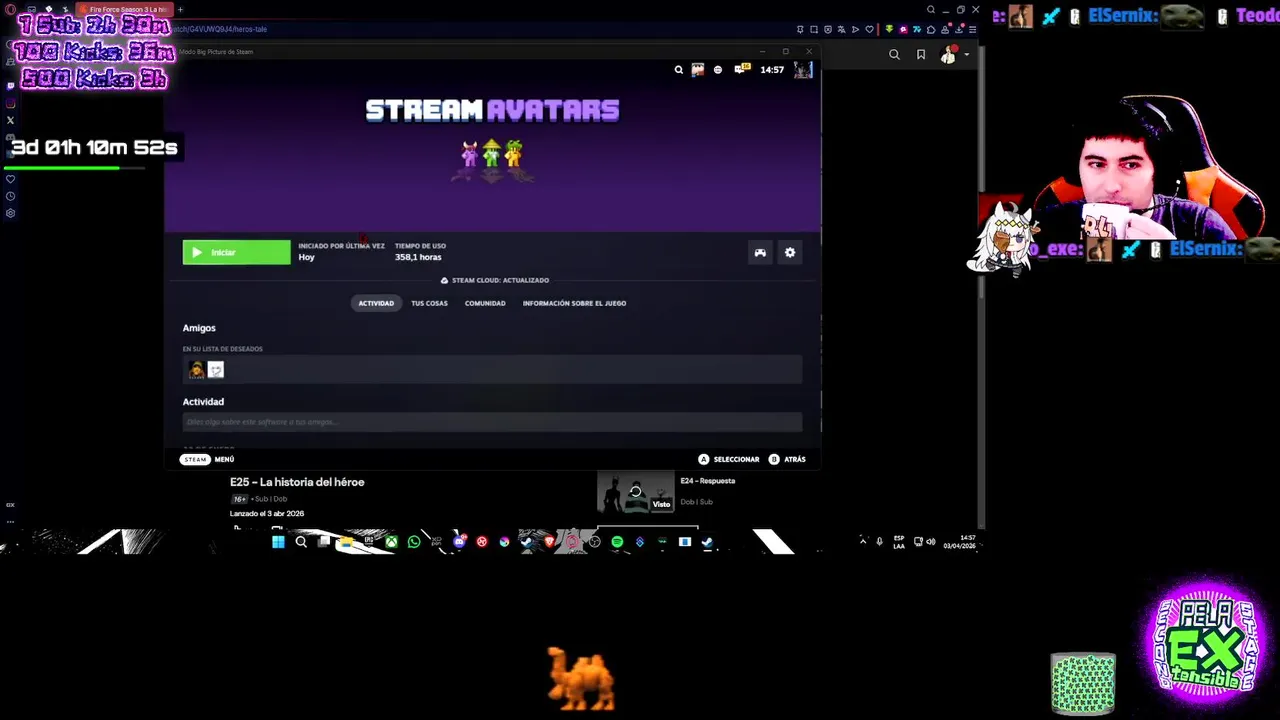The height and width of the screenshot is (720, 1280).
Task: Open the E24 – Respuesta episode thumbnail
Action: (635, 492)
